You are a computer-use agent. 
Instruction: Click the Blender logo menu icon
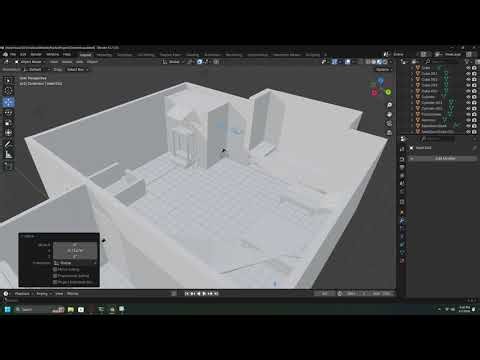tap(5, 54)
